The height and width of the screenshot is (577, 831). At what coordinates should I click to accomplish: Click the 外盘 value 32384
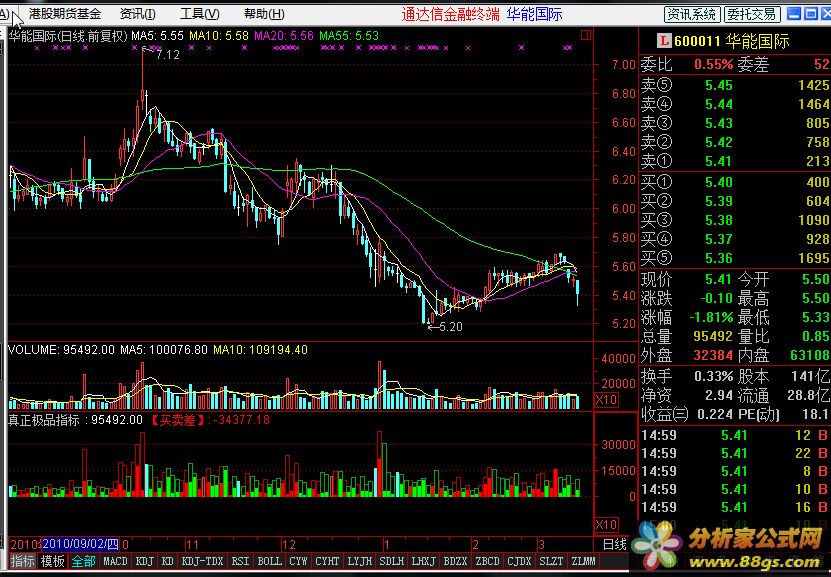pos(713,356)
